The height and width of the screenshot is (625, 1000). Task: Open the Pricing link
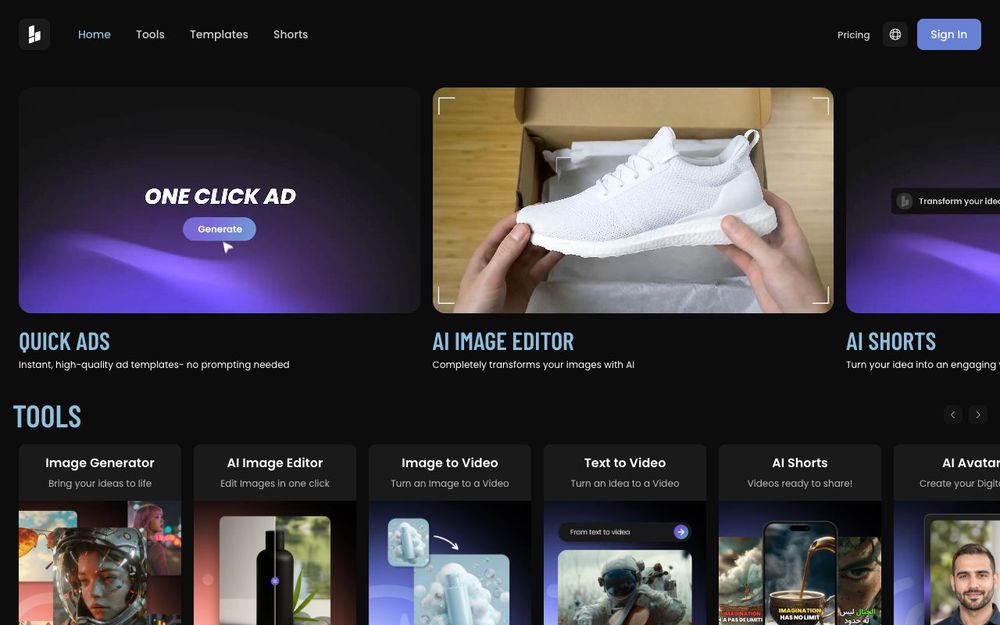[853, 35]
